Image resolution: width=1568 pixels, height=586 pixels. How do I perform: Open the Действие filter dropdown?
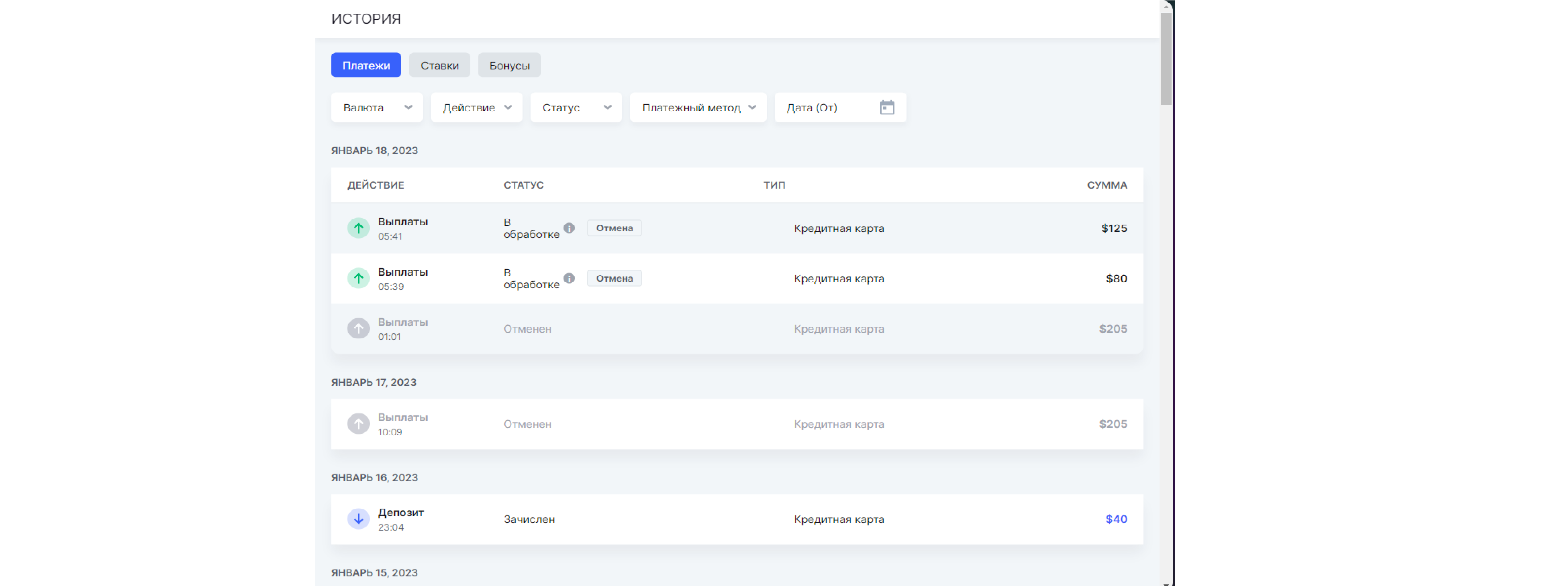476,108
